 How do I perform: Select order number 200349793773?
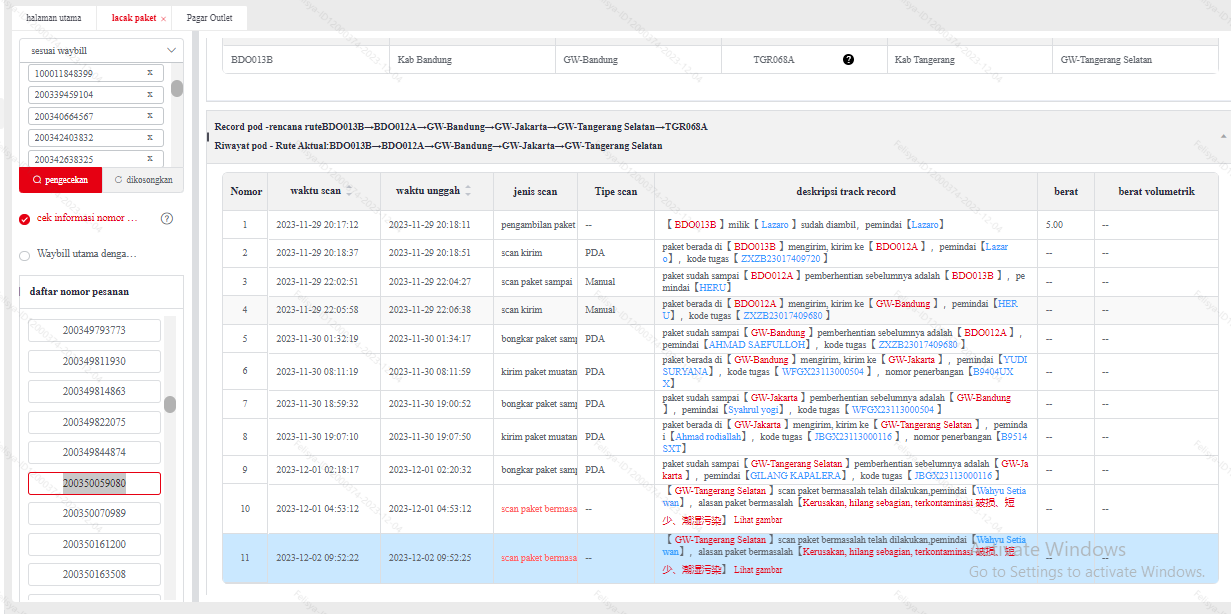click(x=94, y=330)
